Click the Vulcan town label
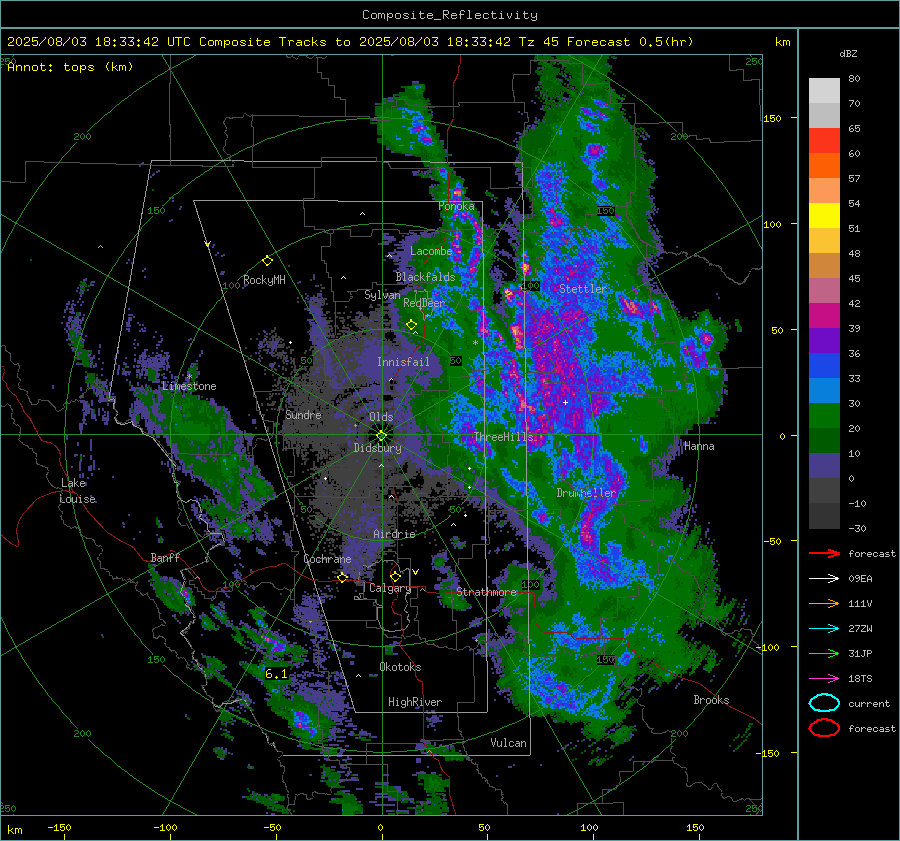Viewport: 900px width, 841px height. coord(509,743)
